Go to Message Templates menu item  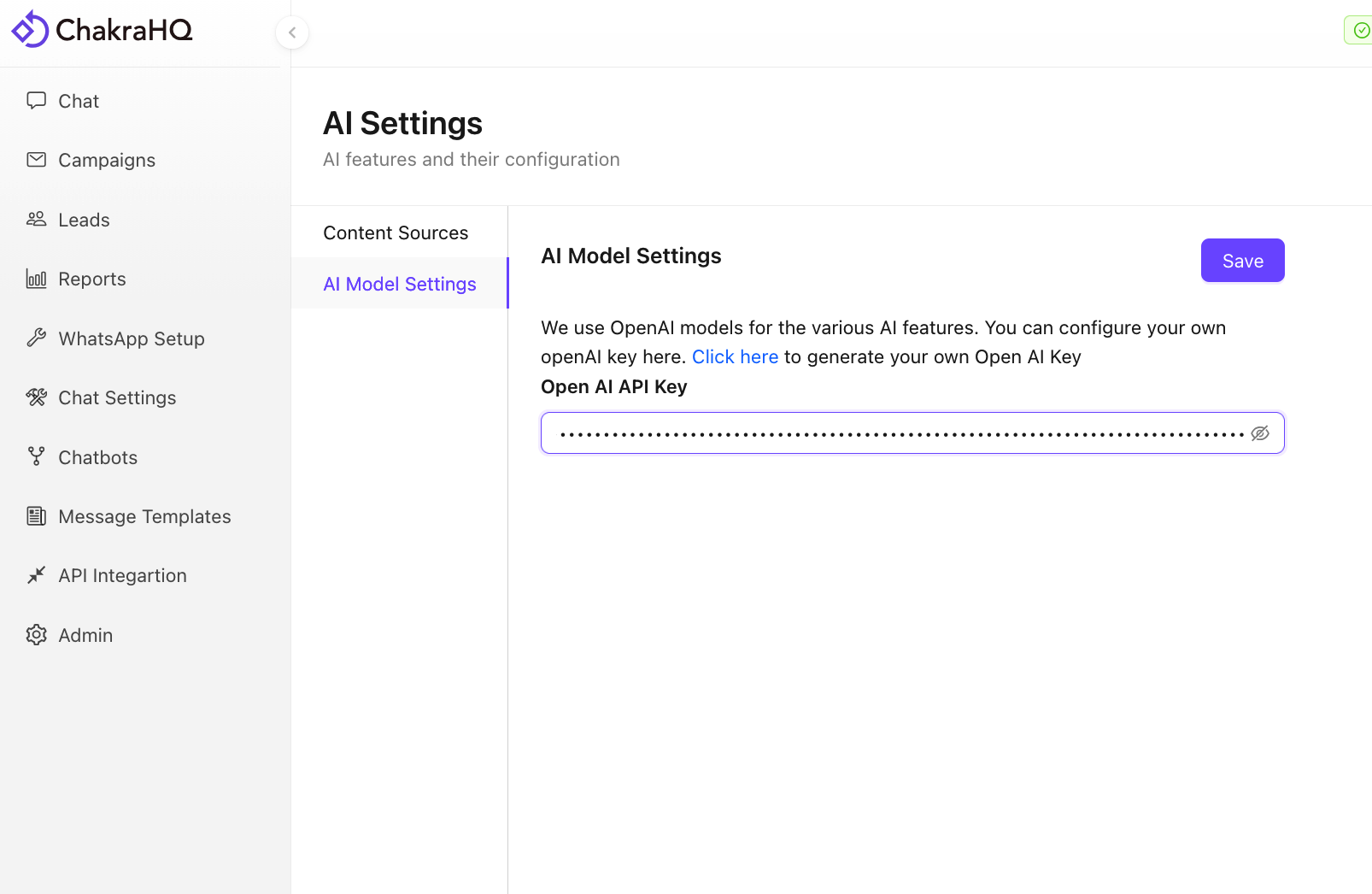[144, 516]
